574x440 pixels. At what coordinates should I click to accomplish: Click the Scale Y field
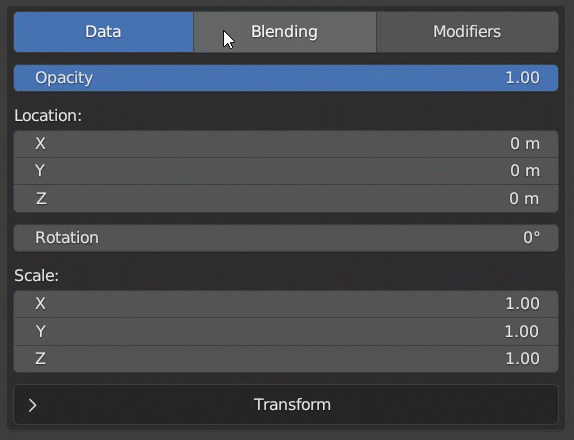286,332
